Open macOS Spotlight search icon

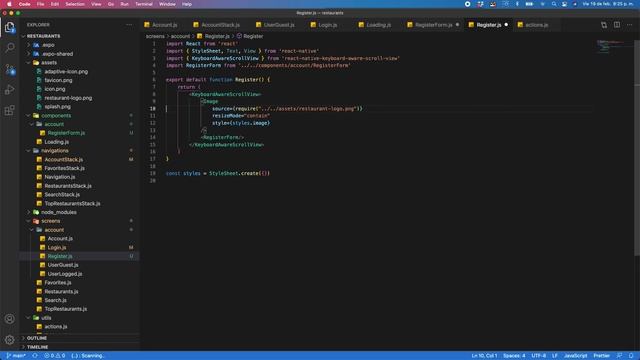pos(553,4)
